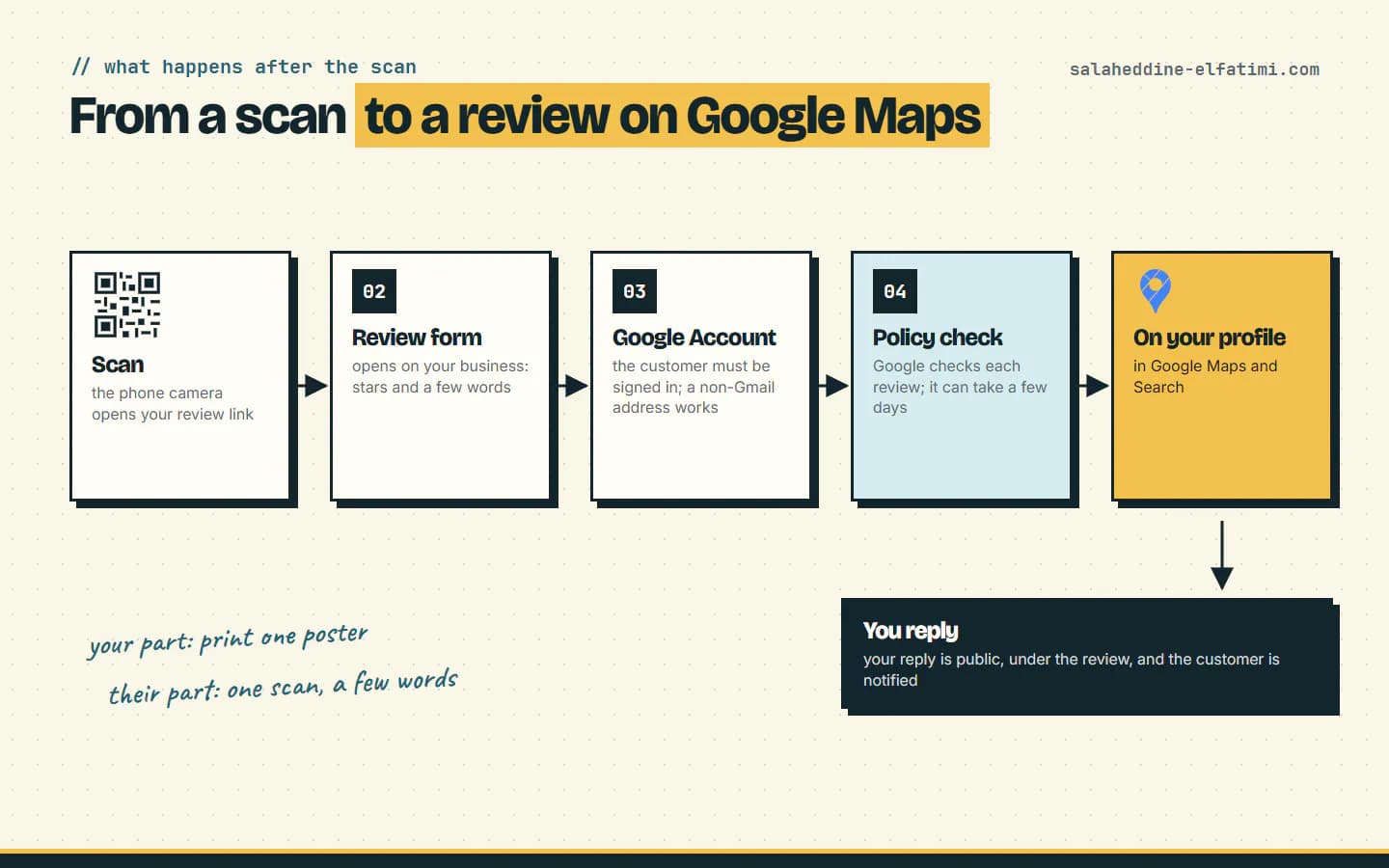Click the "Google Account" heading
This screenshot has width=1389, height=868.
[x=694, y=338]
